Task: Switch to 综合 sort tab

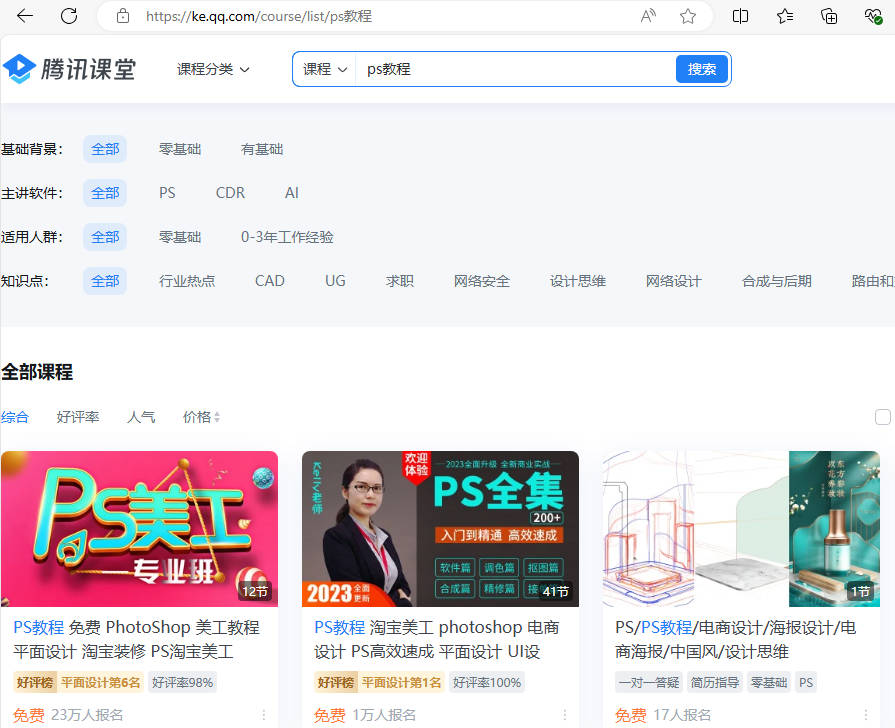Action: pyautogui.click(x=15, y=417)
